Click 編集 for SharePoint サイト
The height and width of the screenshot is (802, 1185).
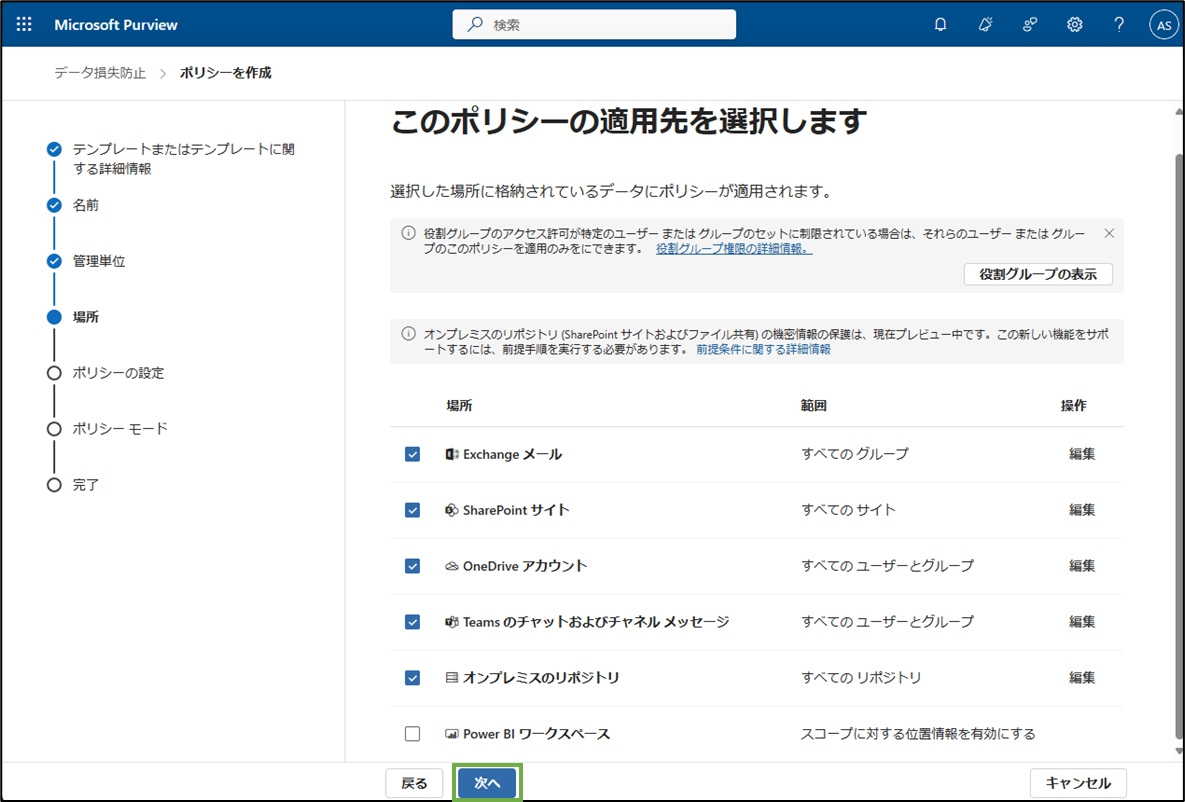[1082, 510]
